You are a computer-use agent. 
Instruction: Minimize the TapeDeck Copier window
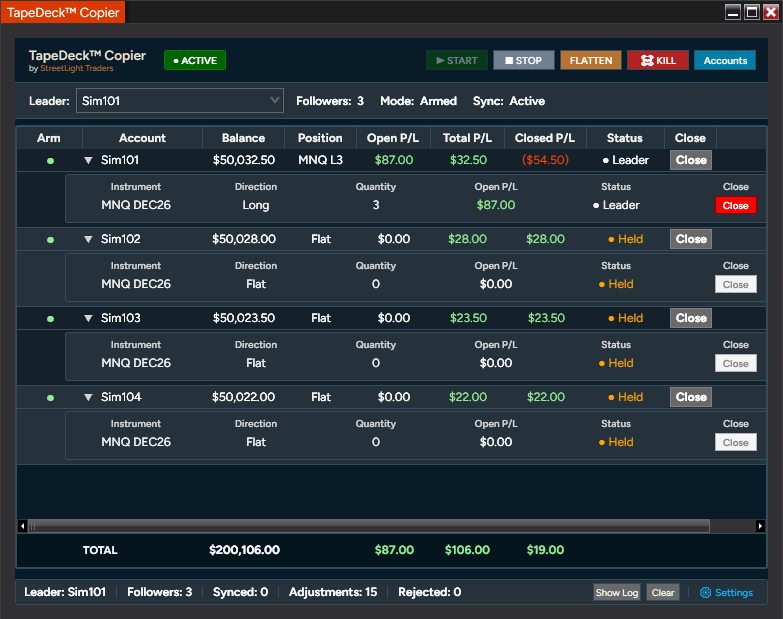point(733,12)
